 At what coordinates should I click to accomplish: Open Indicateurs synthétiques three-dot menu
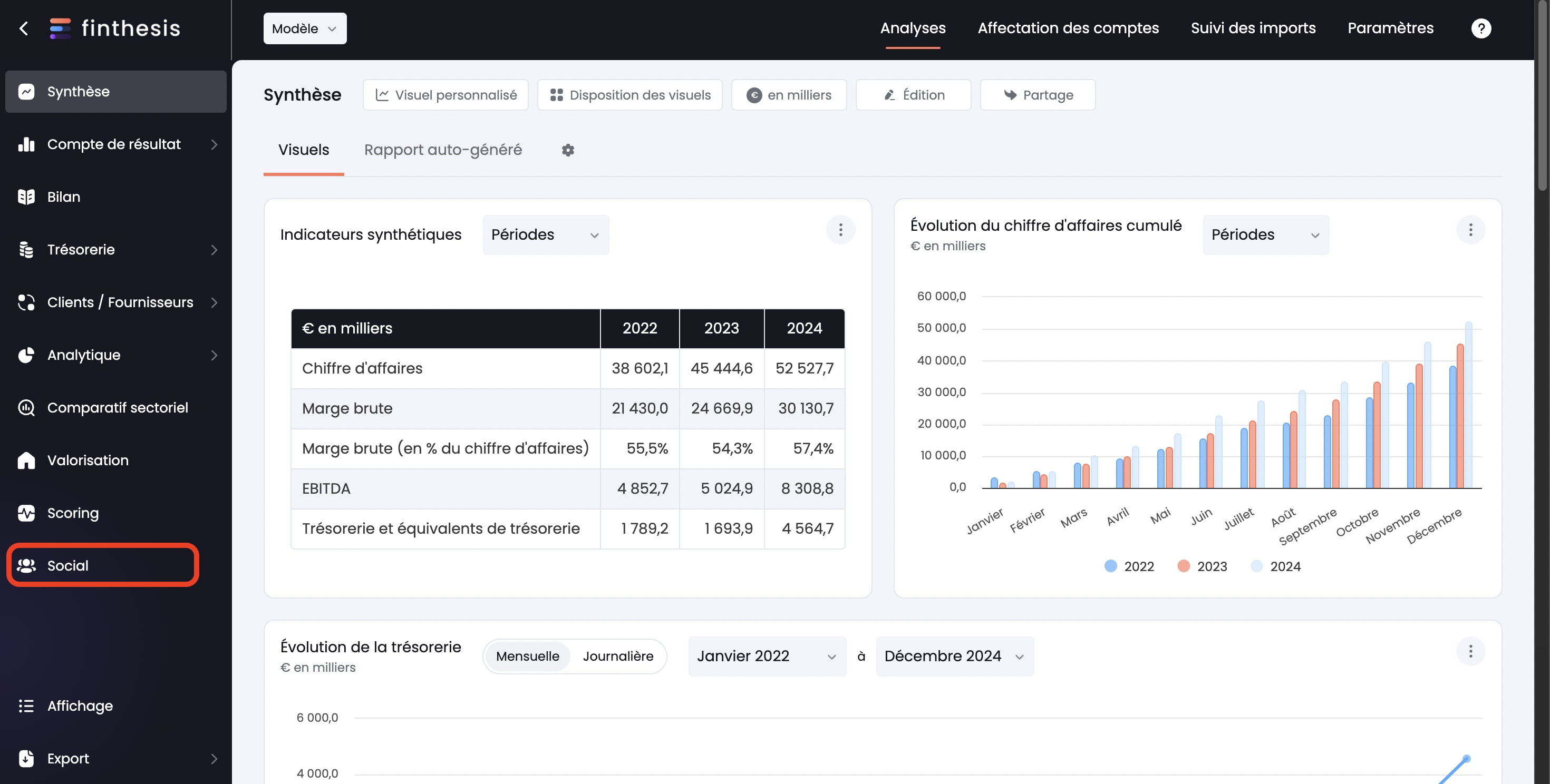click(x=840, y=230)
